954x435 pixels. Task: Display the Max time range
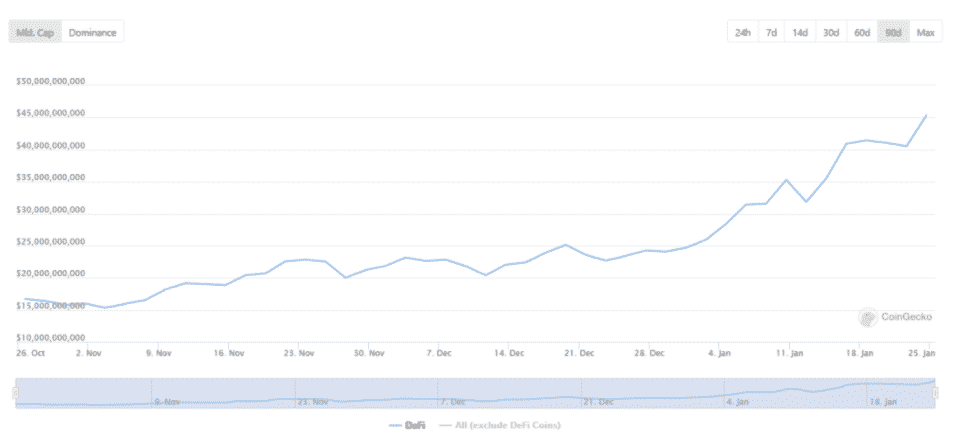tap(925, 32)
